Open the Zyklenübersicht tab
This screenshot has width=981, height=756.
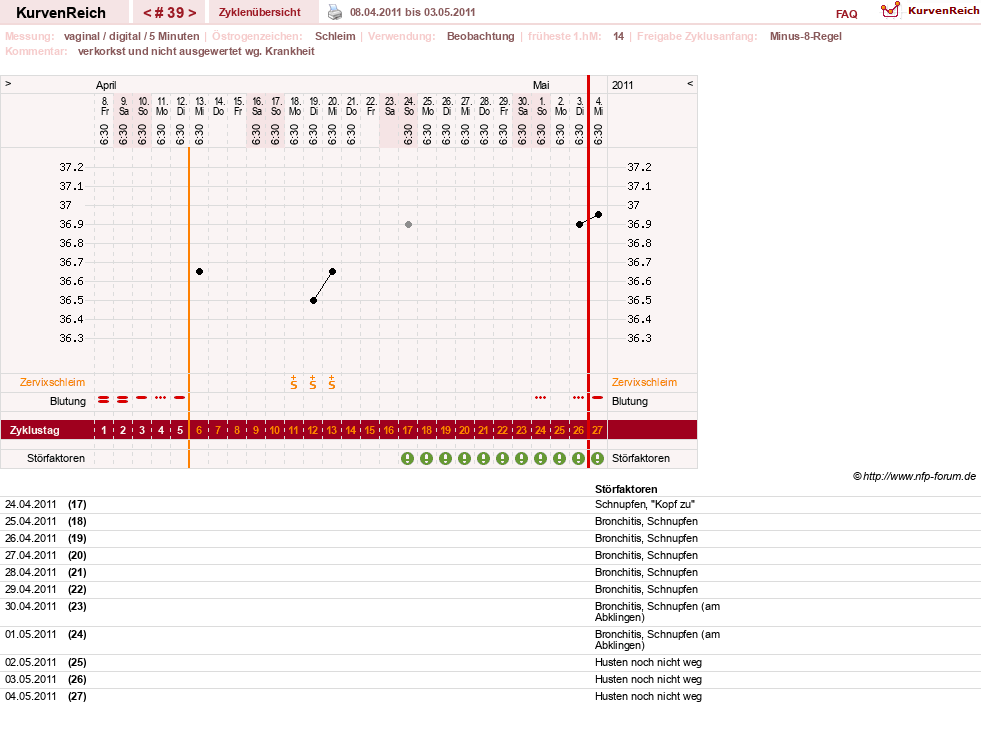click(x=260, y=12)
